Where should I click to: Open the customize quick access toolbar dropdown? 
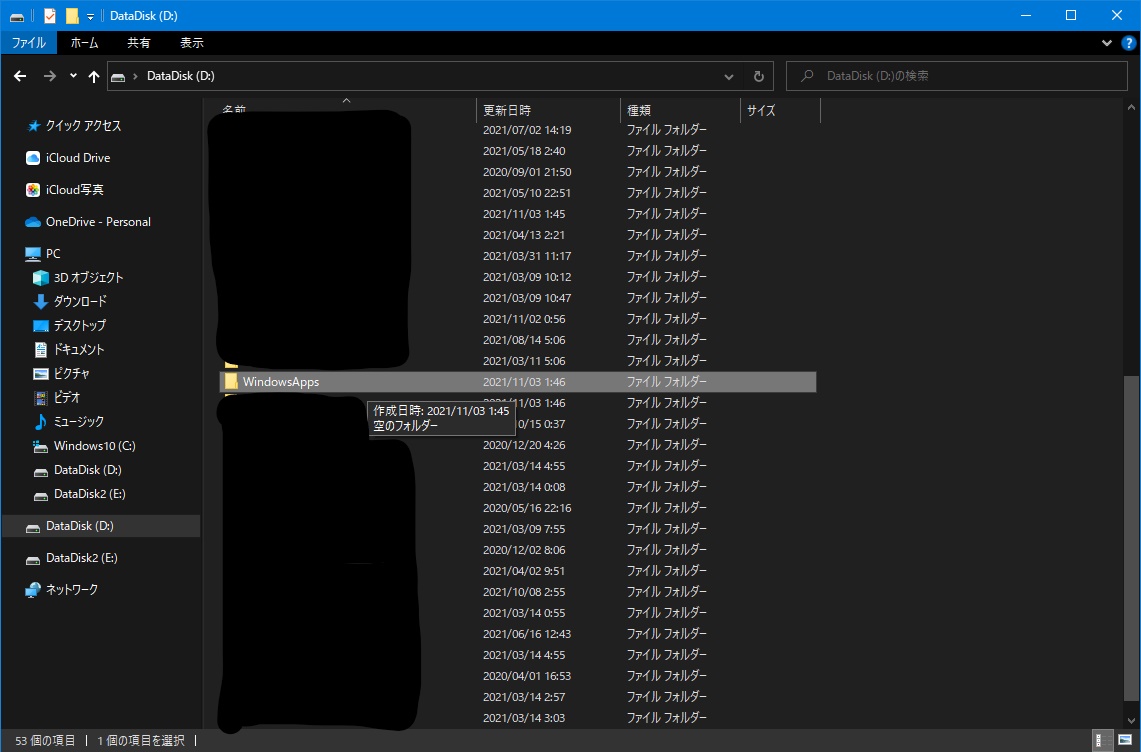click(90, 16)
